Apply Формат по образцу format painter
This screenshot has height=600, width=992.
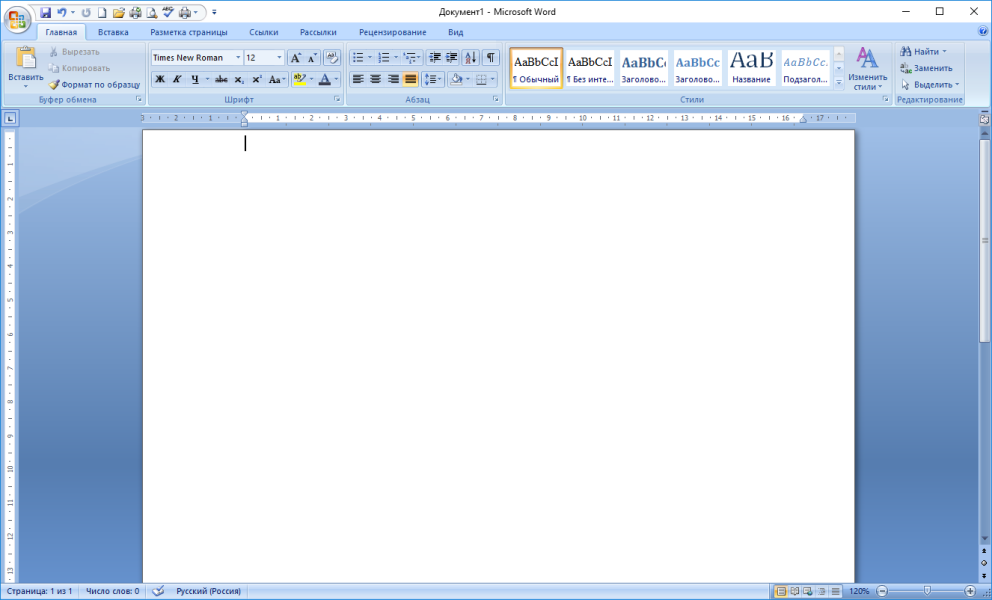(x=94, y=84)
